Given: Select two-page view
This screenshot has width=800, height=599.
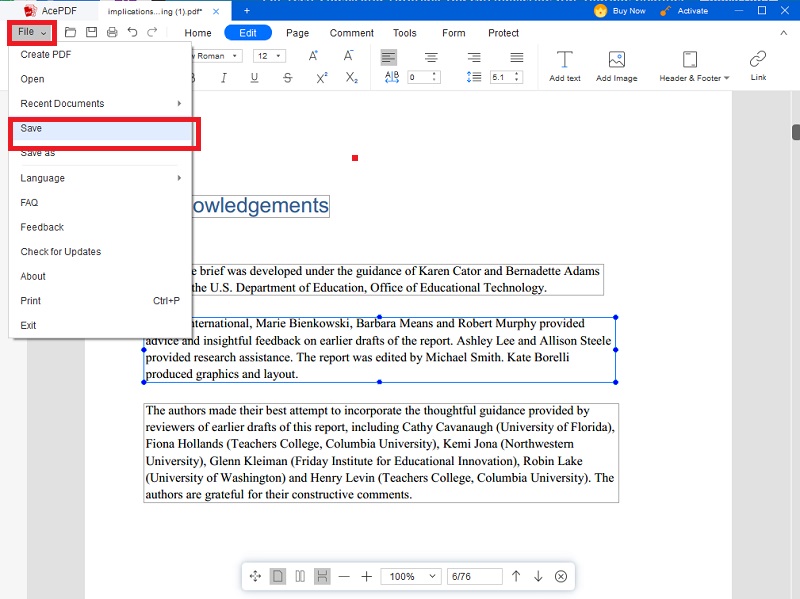Looking at the screenshot, I should [300, 577].
